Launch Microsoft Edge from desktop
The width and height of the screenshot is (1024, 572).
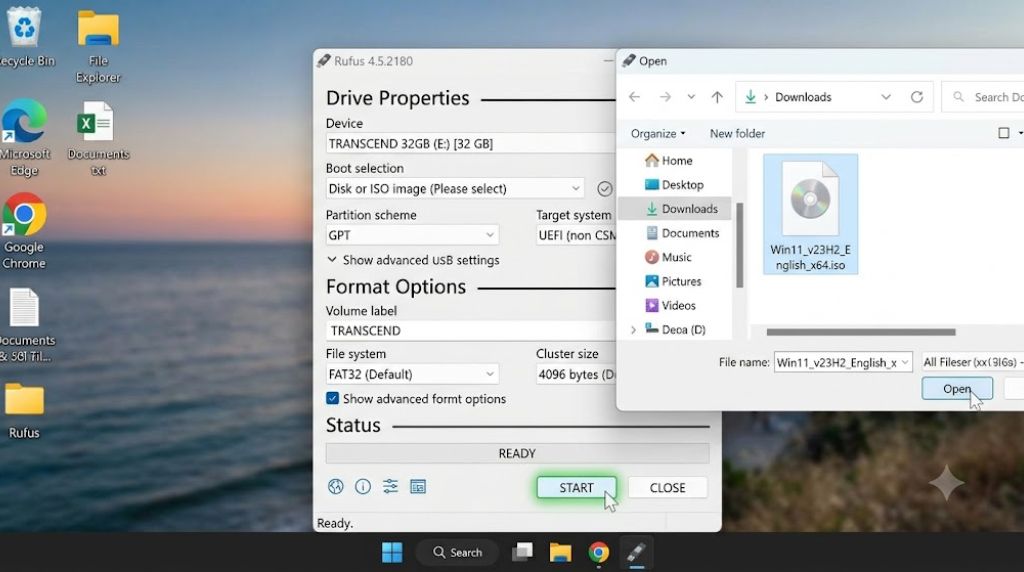[x=25, y=138]
